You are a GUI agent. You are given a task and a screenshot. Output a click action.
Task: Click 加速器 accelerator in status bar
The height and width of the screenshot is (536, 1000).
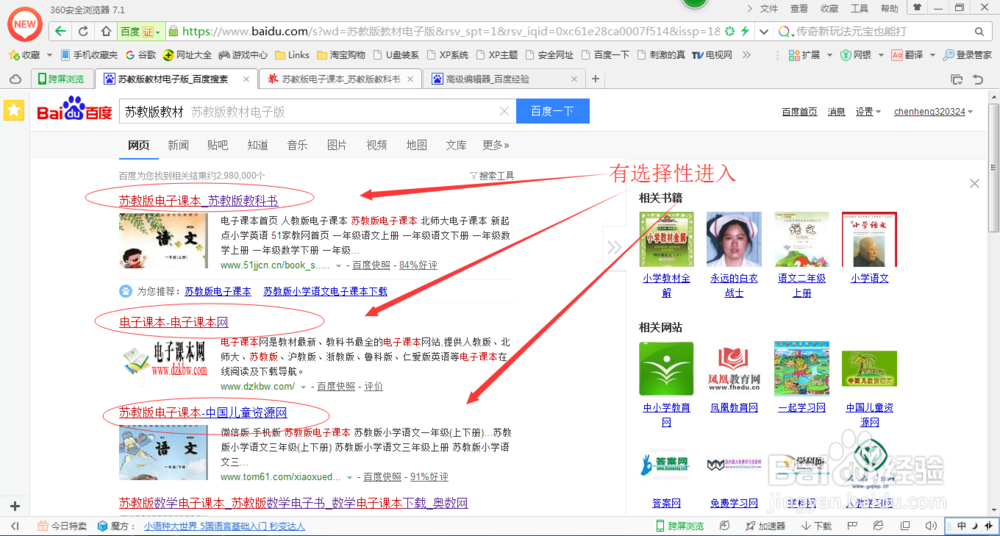coord(763,526)
